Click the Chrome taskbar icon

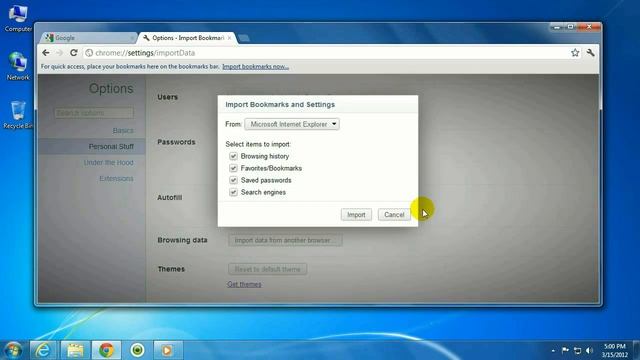click(106, 350)
